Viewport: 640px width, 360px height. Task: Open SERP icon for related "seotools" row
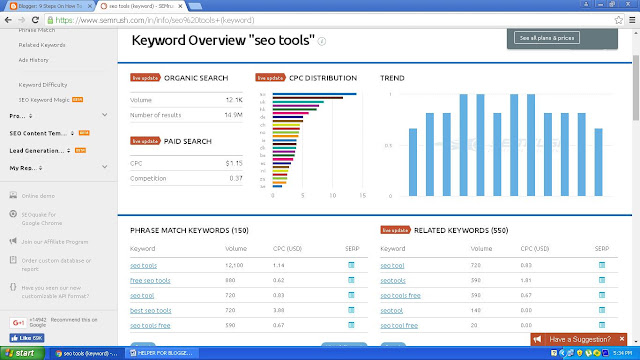(602, 280)
